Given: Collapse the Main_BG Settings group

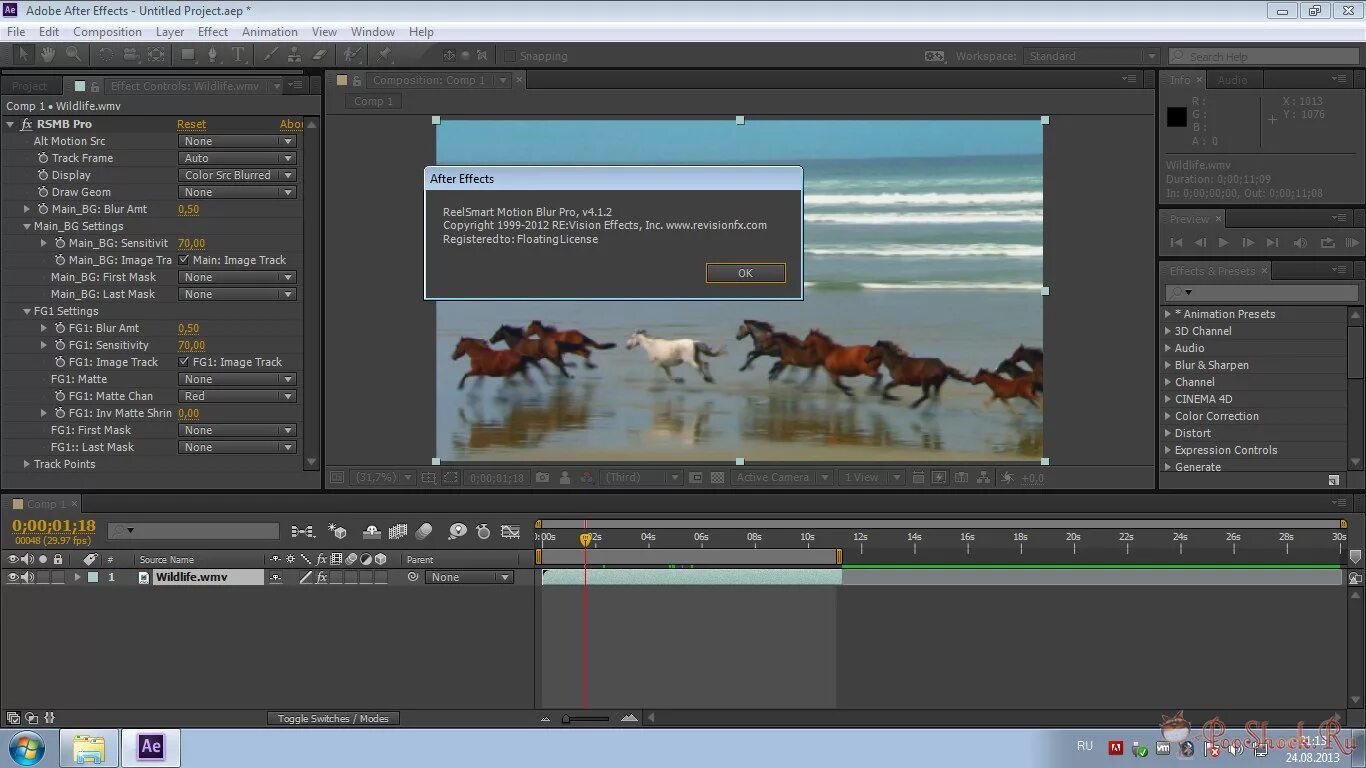Looking at the screenshot, I should click(x=27, y=225).
